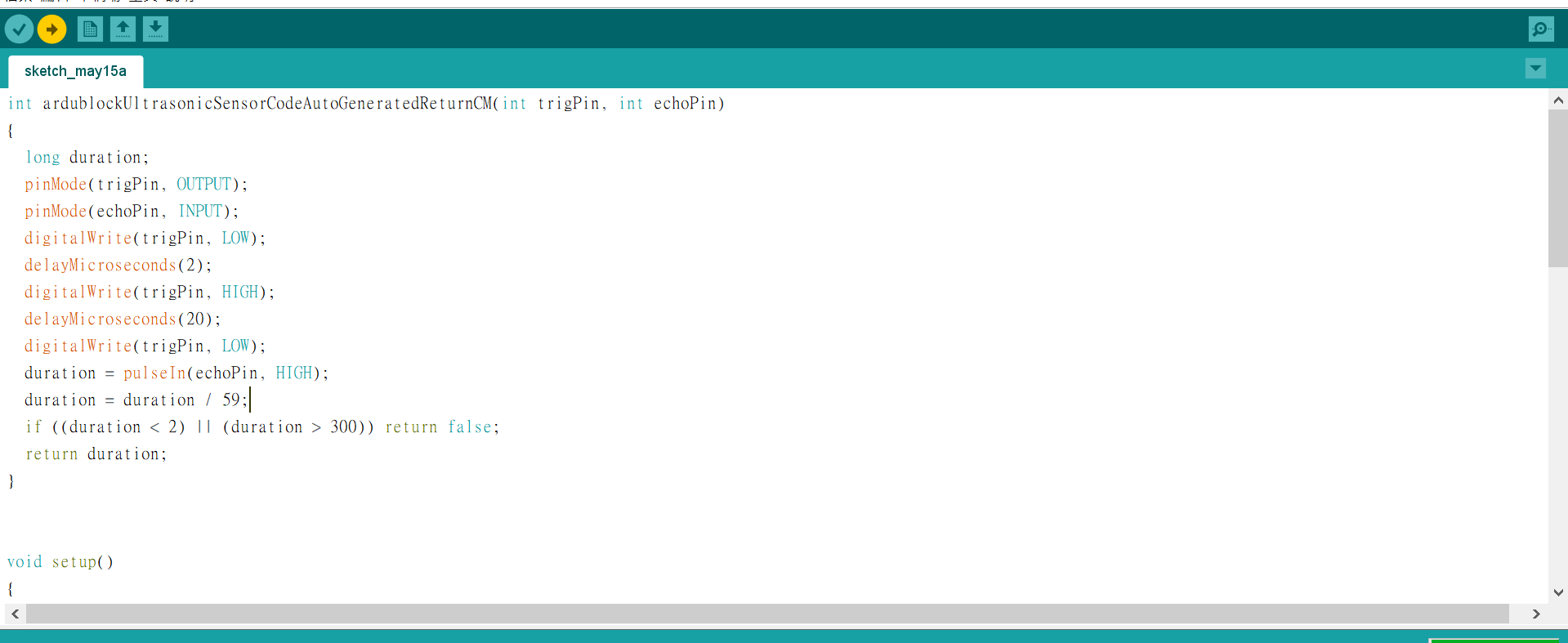Create a new sketch file
This screenshot has width=1568, height=643.
[x=90, y=29]
